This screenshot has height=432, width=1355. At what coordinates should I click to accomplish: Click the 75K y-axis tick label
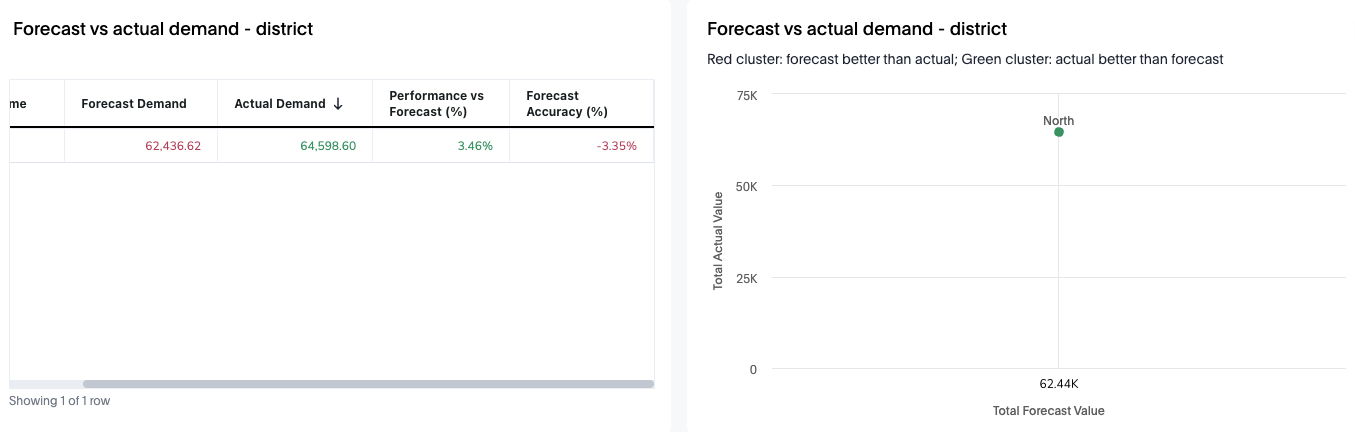(746, 95)
